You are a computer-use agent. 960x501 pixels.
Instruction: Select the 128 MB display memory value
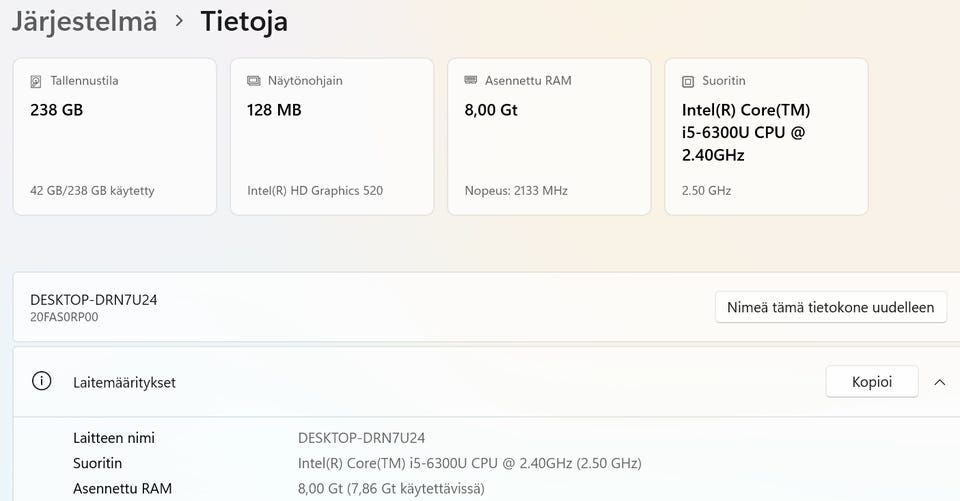pos(274,110)
